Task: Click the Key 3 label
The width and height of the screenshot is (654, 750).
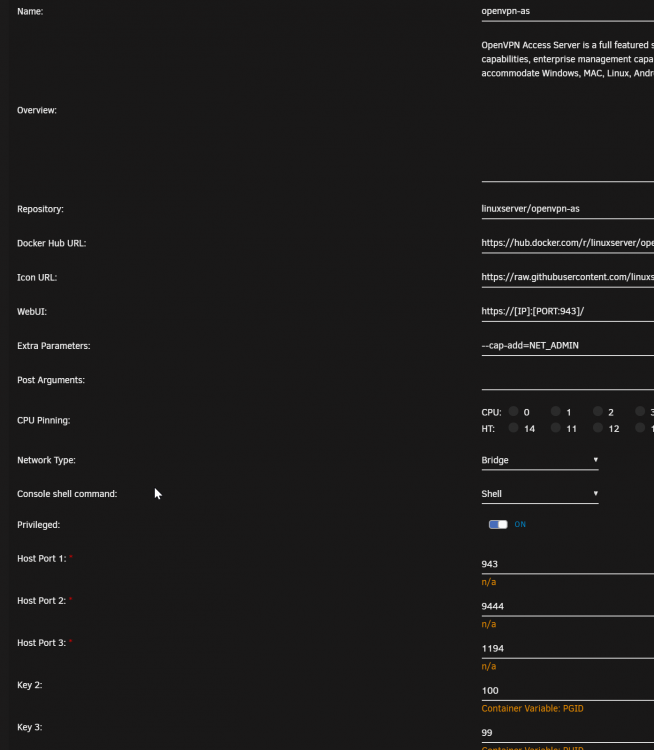Action: (30, 727)
